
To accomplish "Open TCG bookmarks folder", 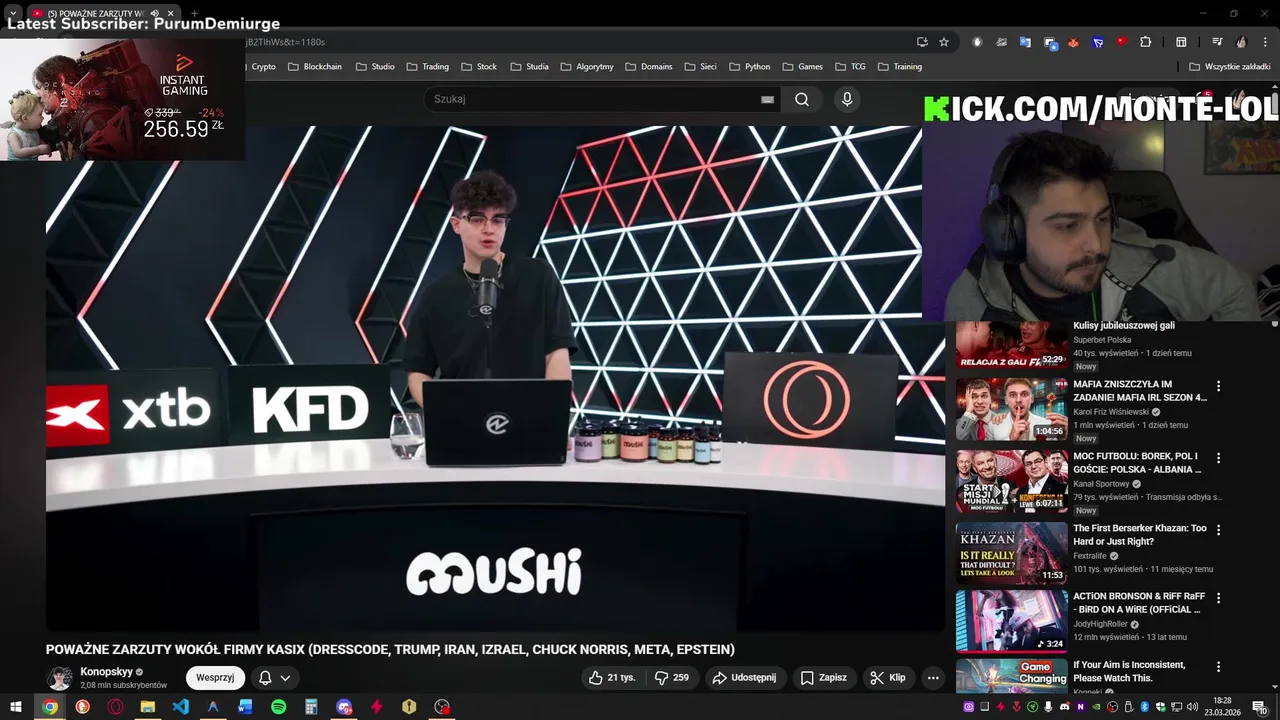I will pyautogui.click(x=850, y=67).
